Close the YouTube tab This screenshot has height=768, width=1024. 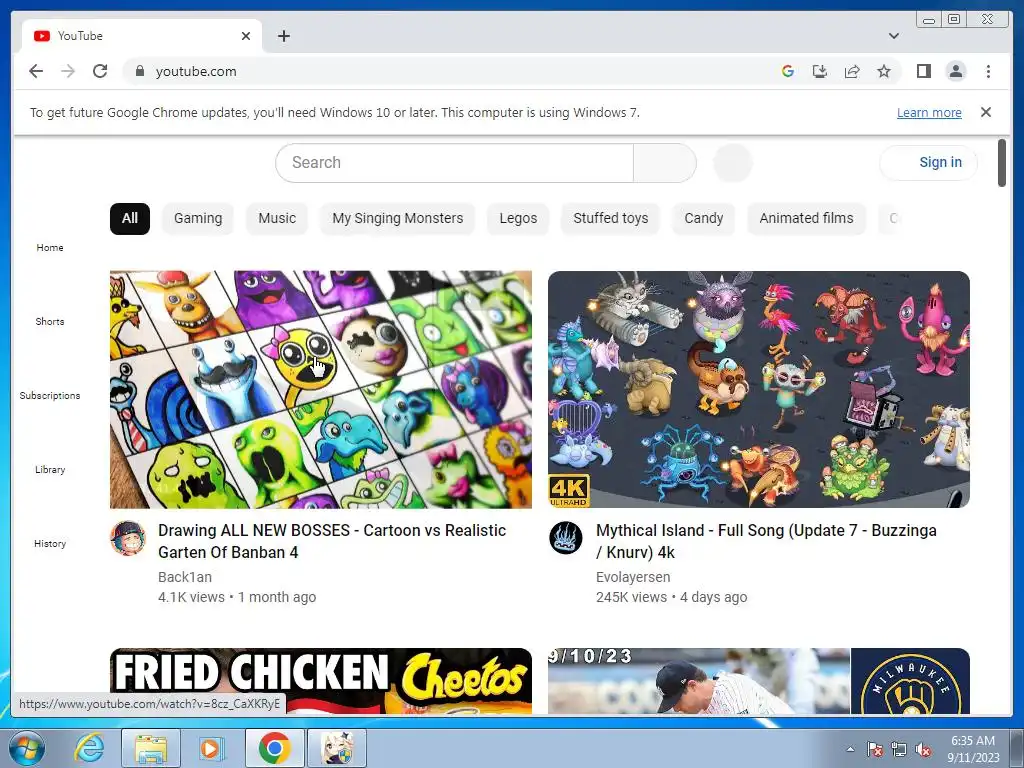click(x=246, y=36)
